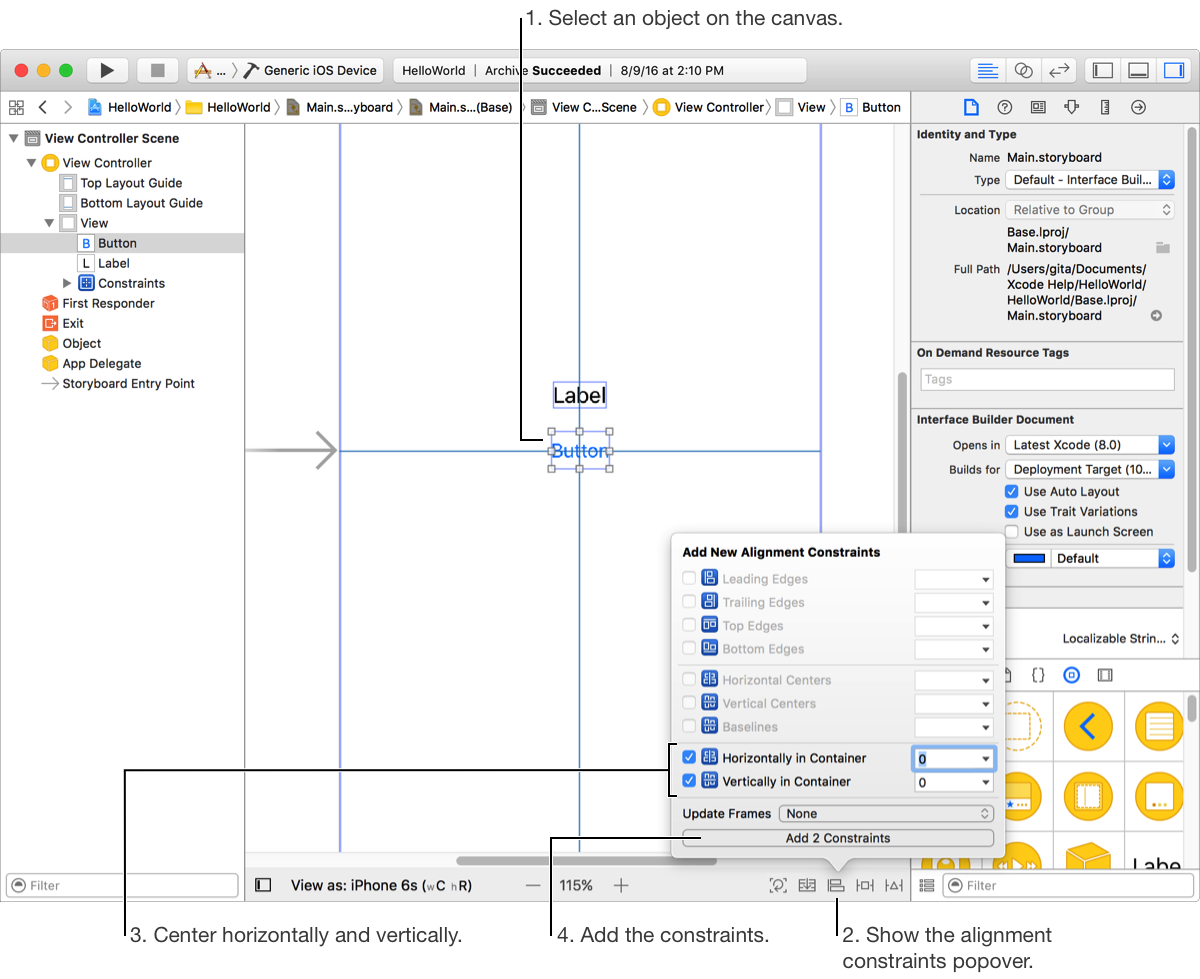The image size is (1200, 979).
Task: Open the Opens in Xcode version dropdown
Action: [1089, 445]
